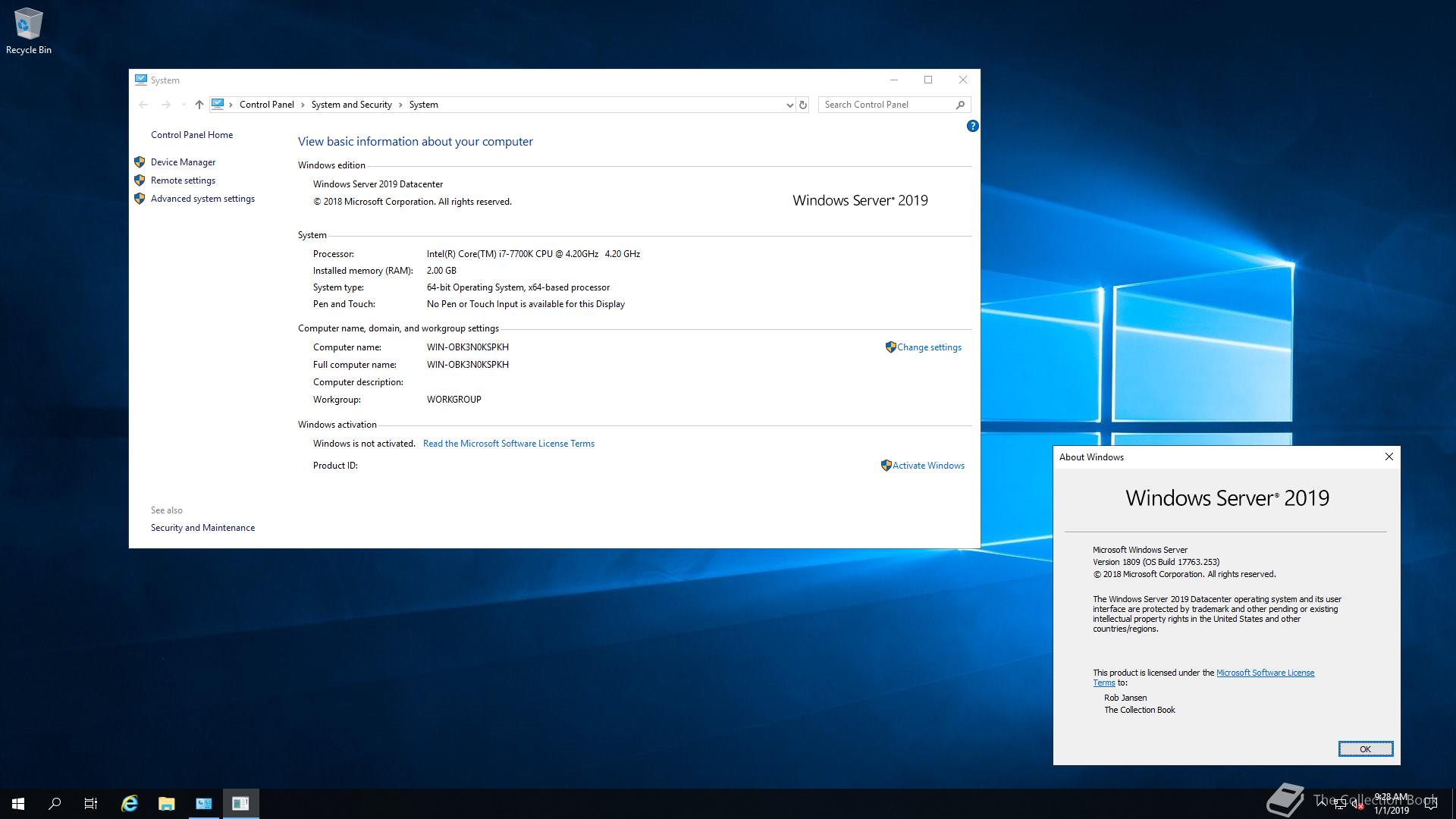Read the Microsoft Software License Terms

(x=508, y=444)
